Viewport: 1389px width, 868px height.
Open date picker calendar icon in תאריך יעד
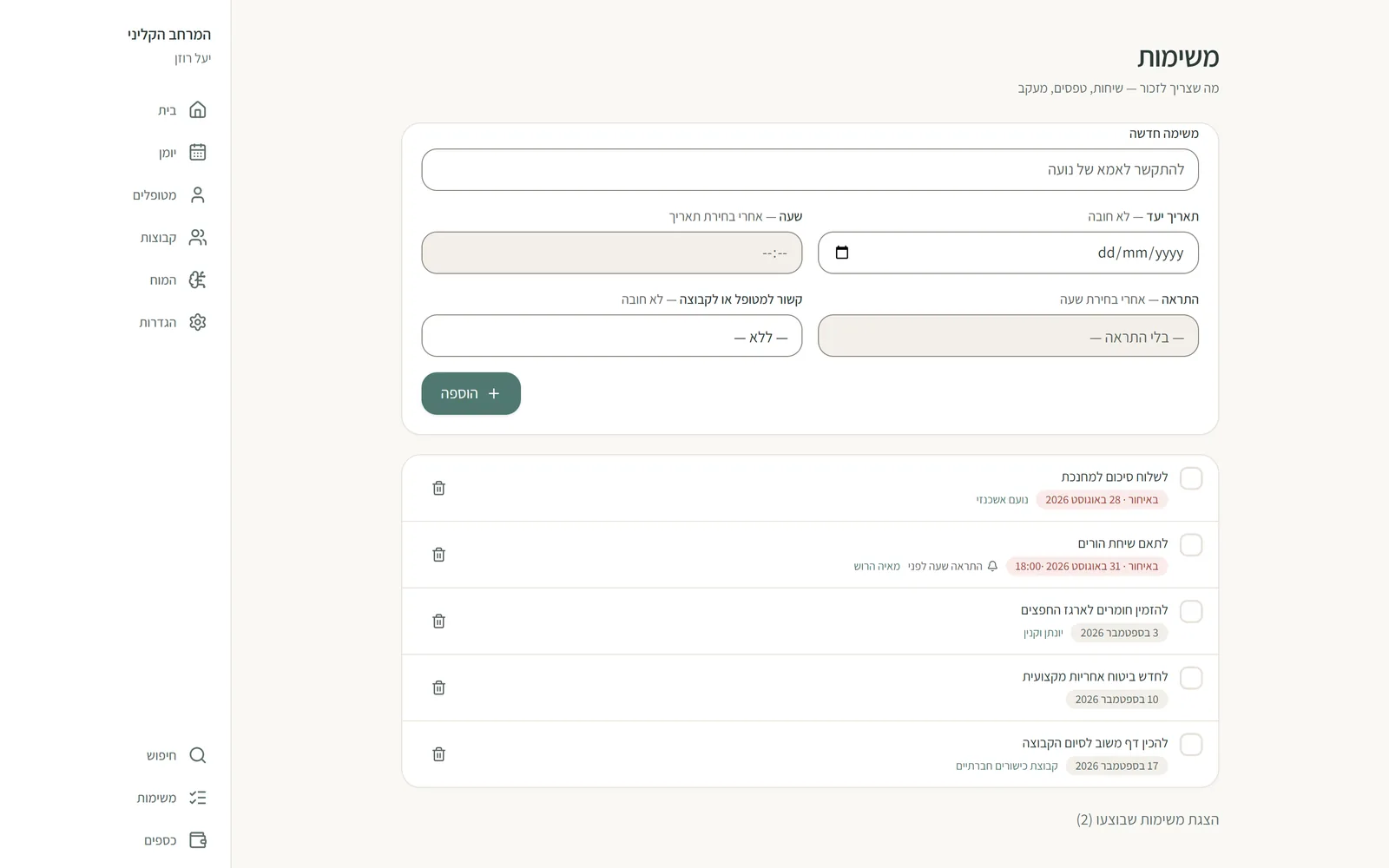tap(841, 253)
